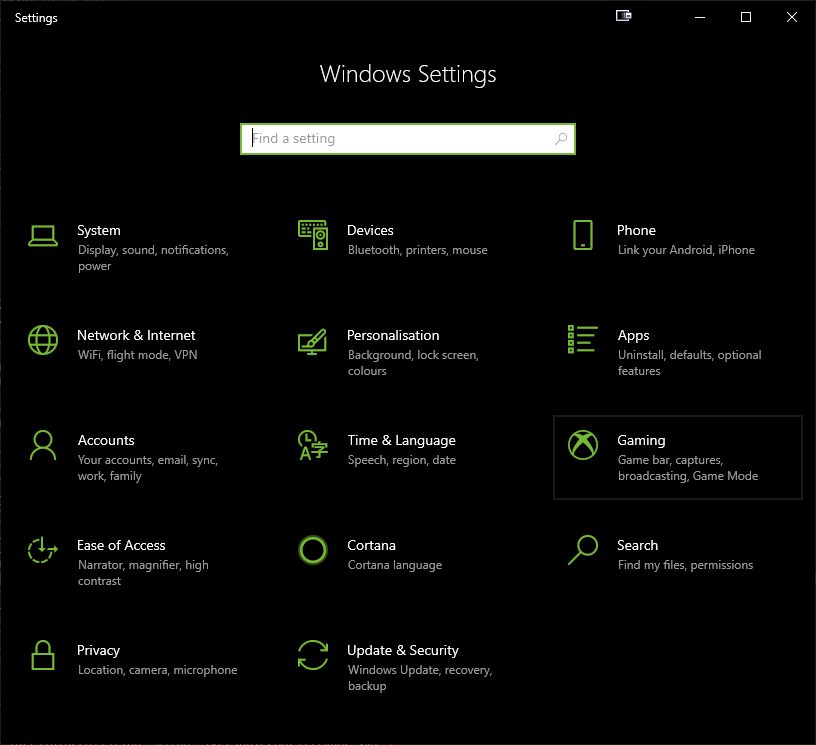Screen dimensions: 816x745
Task: Select the Accounts heading
Action: (x=106, y=441)
